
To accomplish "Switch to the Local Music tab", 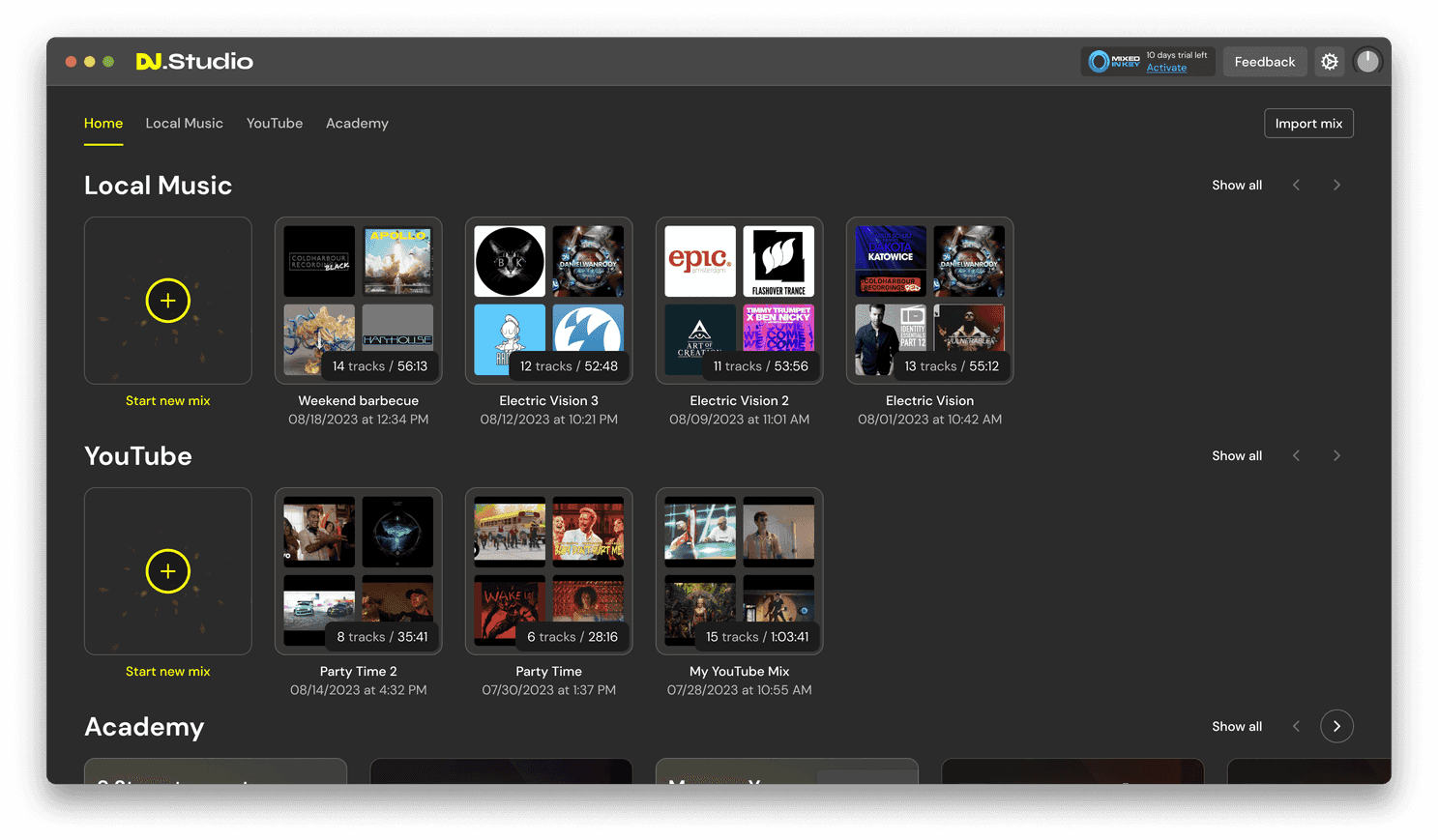I will tap(184, 124).
